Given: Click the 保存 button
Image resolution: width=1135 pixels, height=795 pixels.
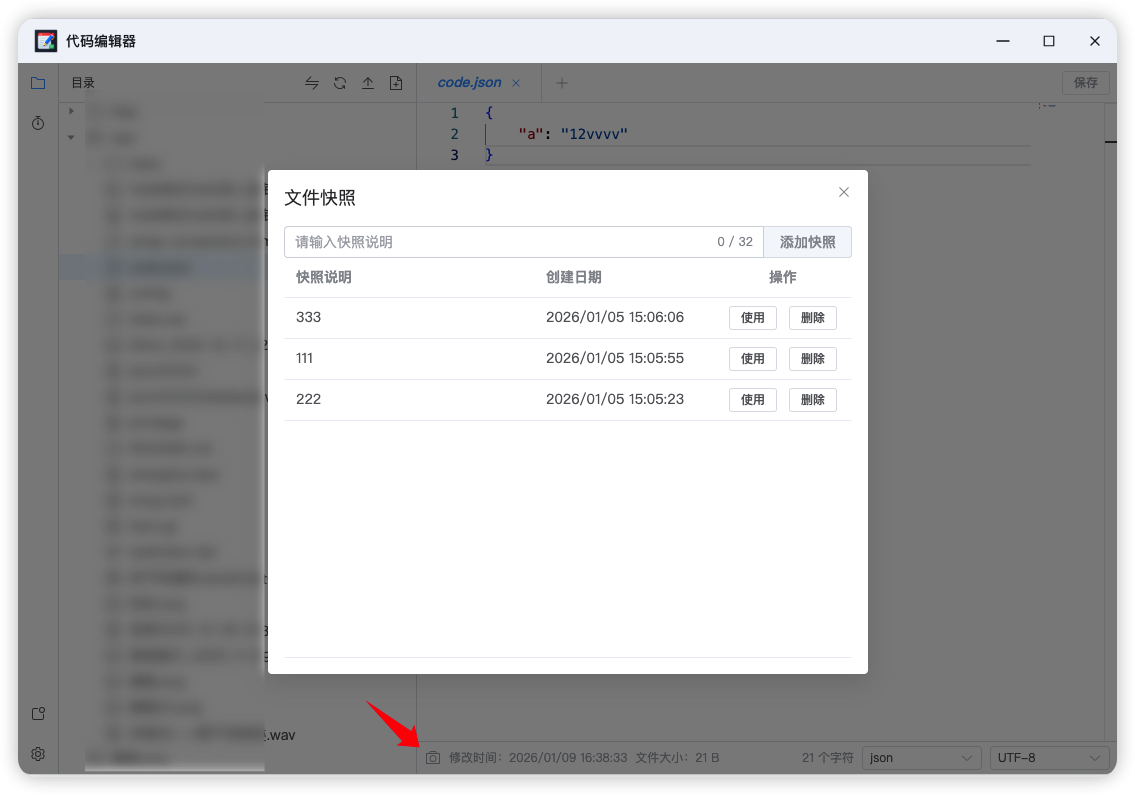Looking at the screenshot, I should tap(1086, 83).
